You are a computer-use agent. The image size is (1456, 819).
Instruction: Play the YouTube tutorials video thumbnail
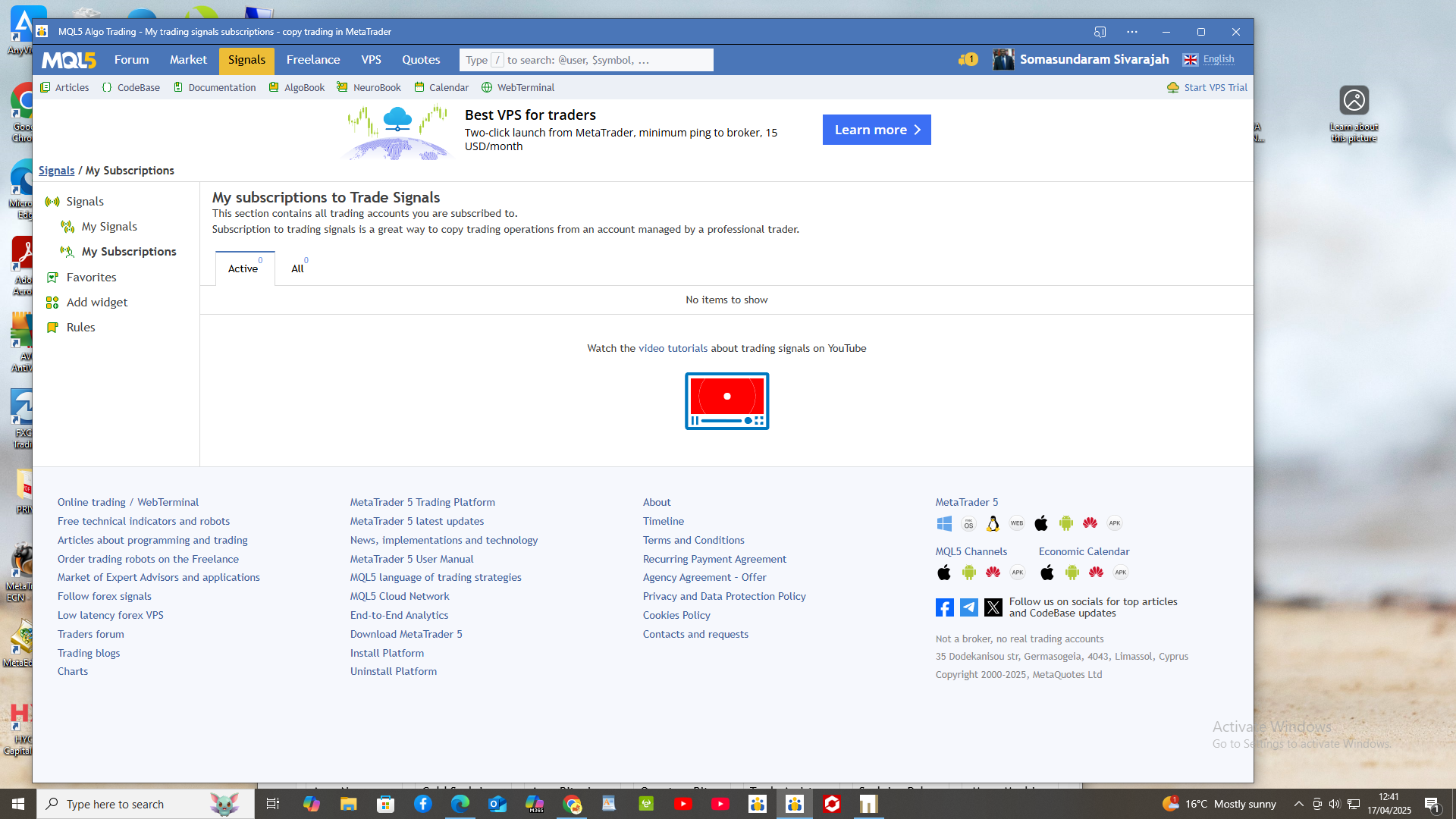point(726,401)
